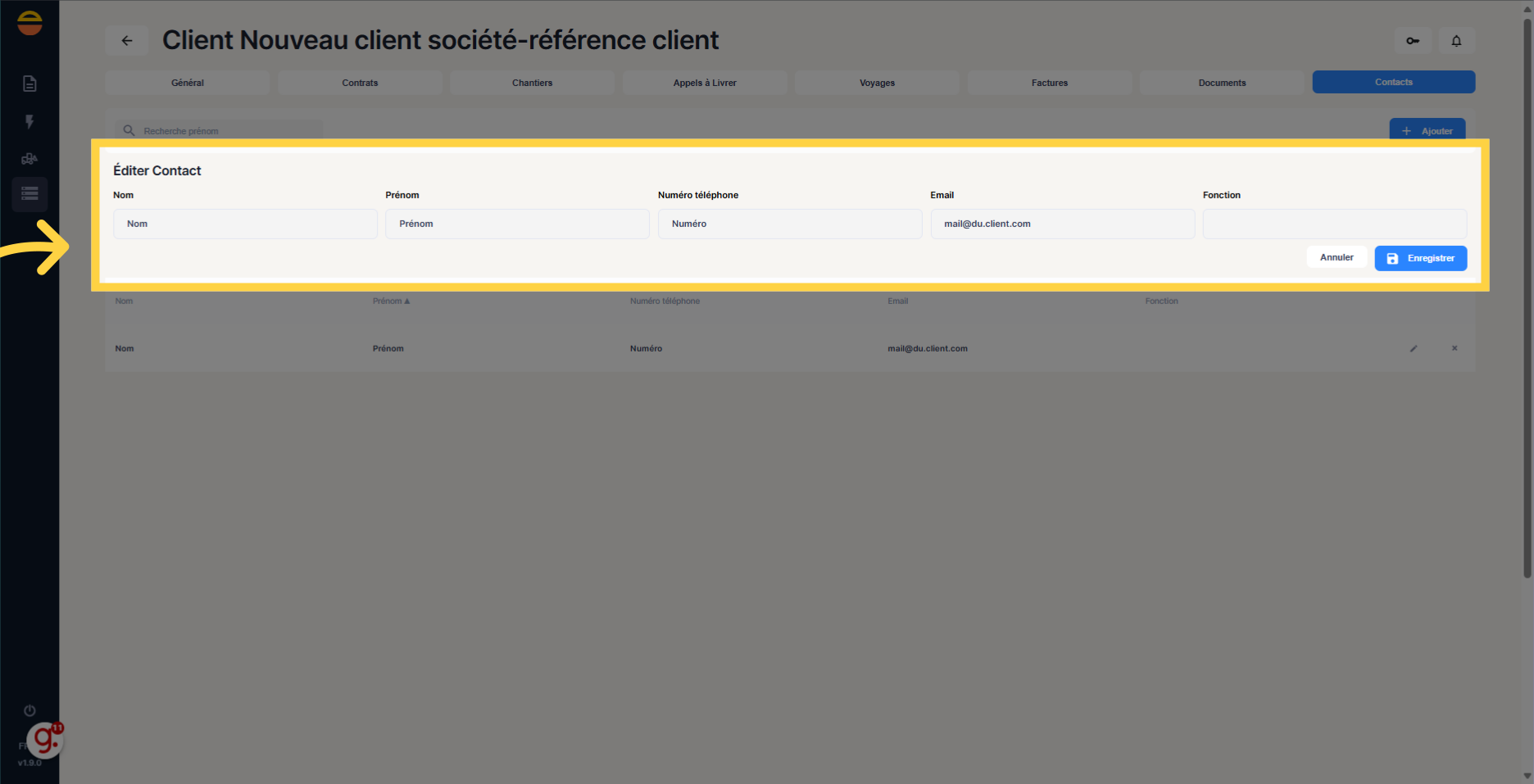Click the magnifier icon in the search bar
The image size is (1534, 784).
point(129,130)
